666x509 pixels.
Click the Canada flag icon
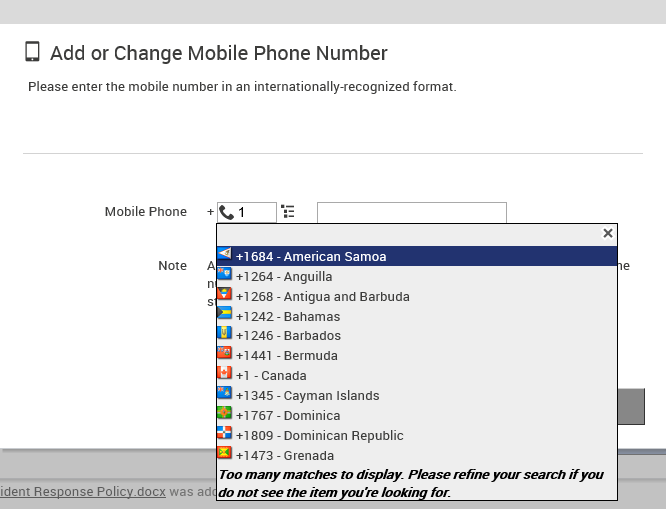click(224, 373)
